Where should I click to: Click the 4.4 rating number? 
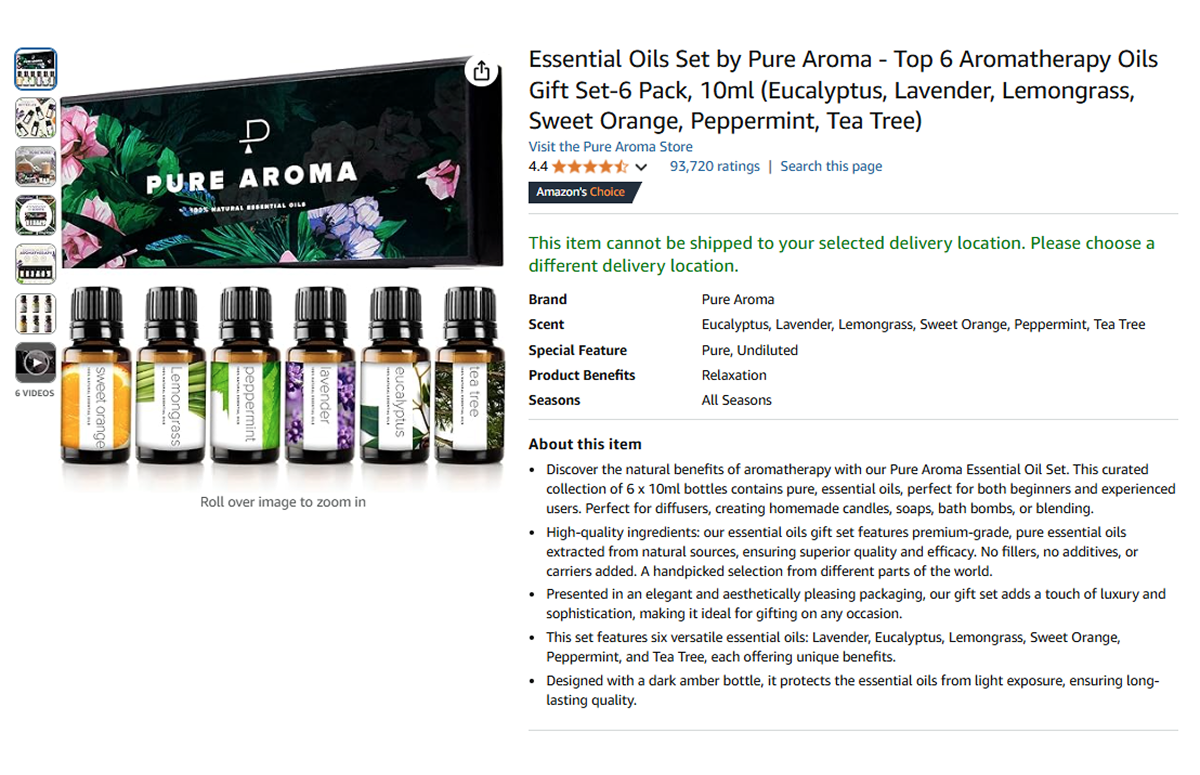coord(538,167)
